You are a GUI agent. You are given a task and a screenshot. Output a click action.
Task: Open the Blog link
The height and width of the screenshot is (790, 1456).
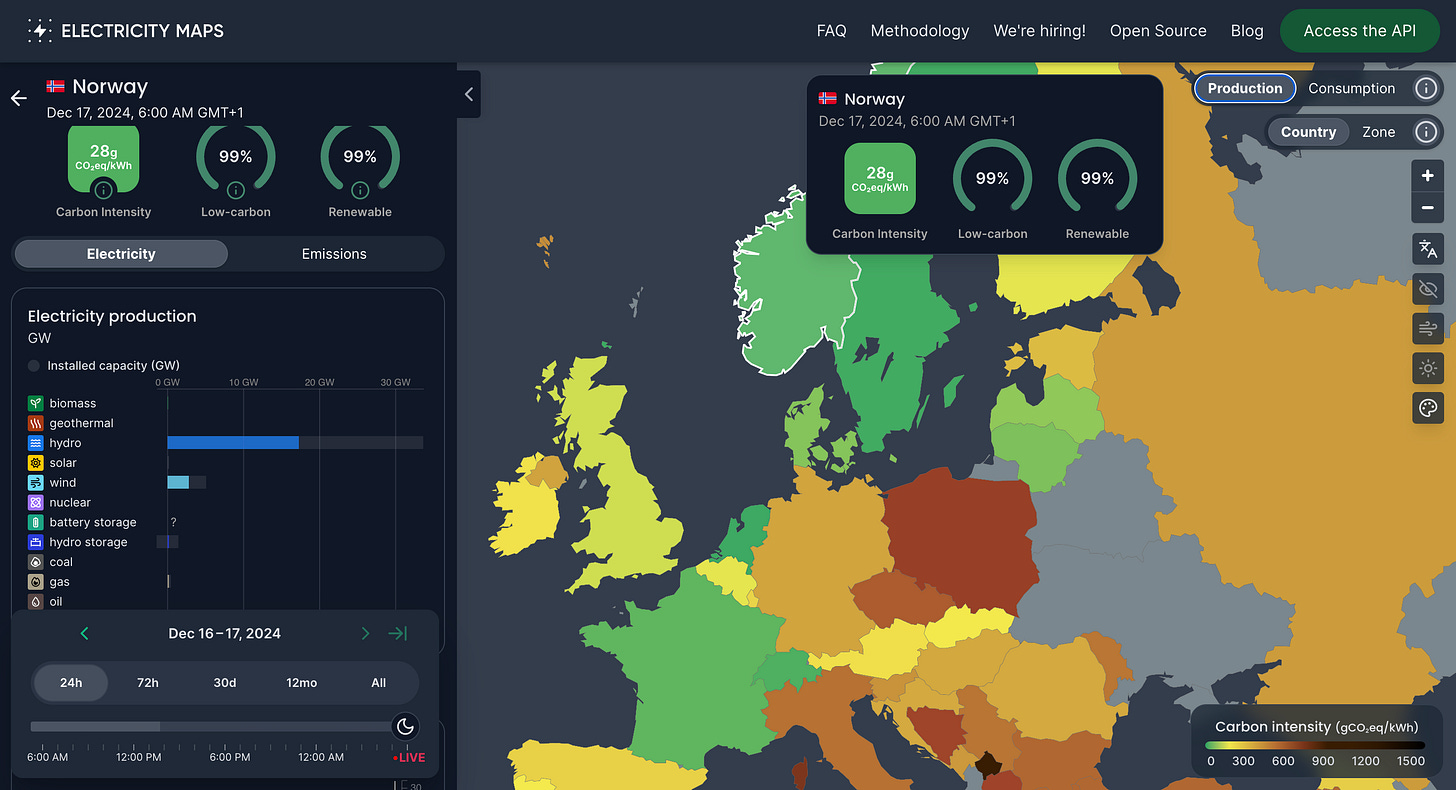(x=1247, y=31)
